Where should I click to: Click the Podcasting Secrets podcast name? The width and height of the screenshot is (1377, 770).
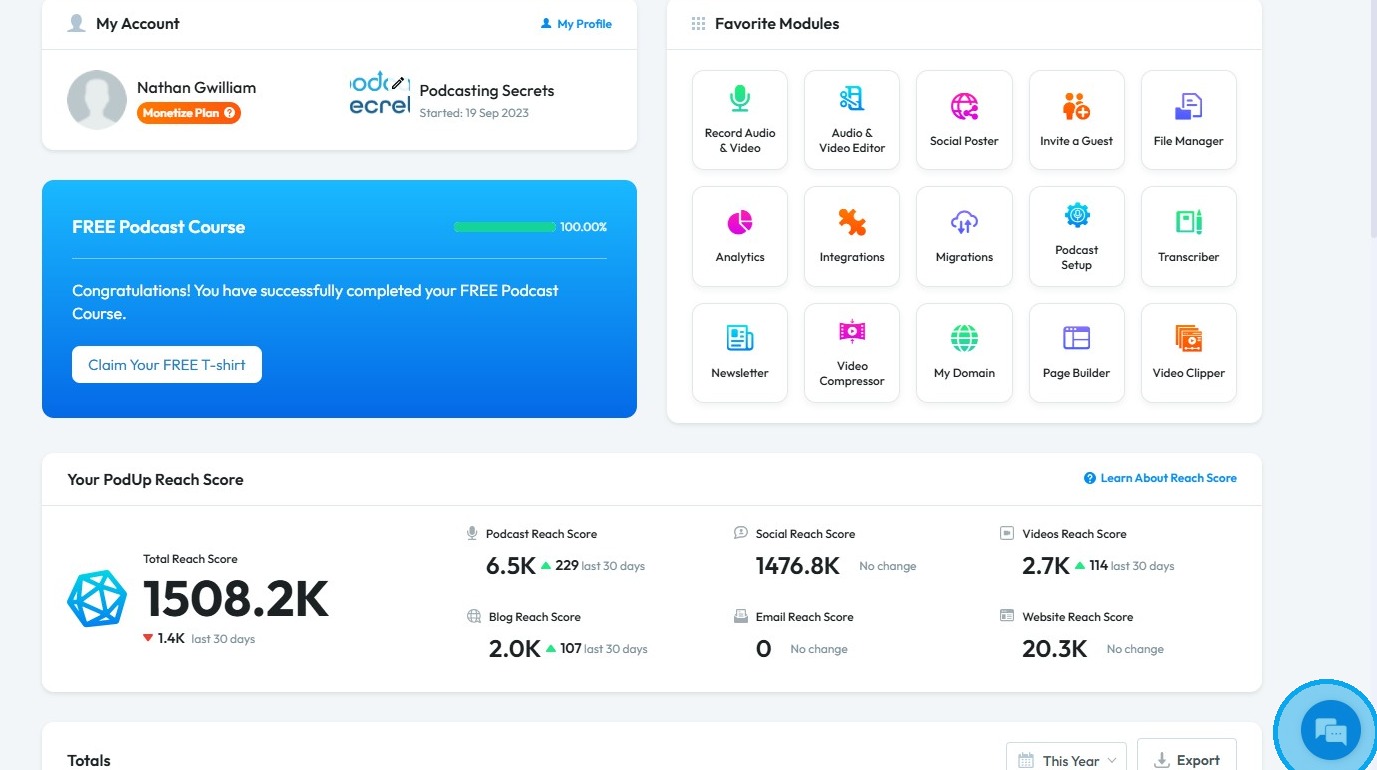pyautogui.click(x=487, y=90)
